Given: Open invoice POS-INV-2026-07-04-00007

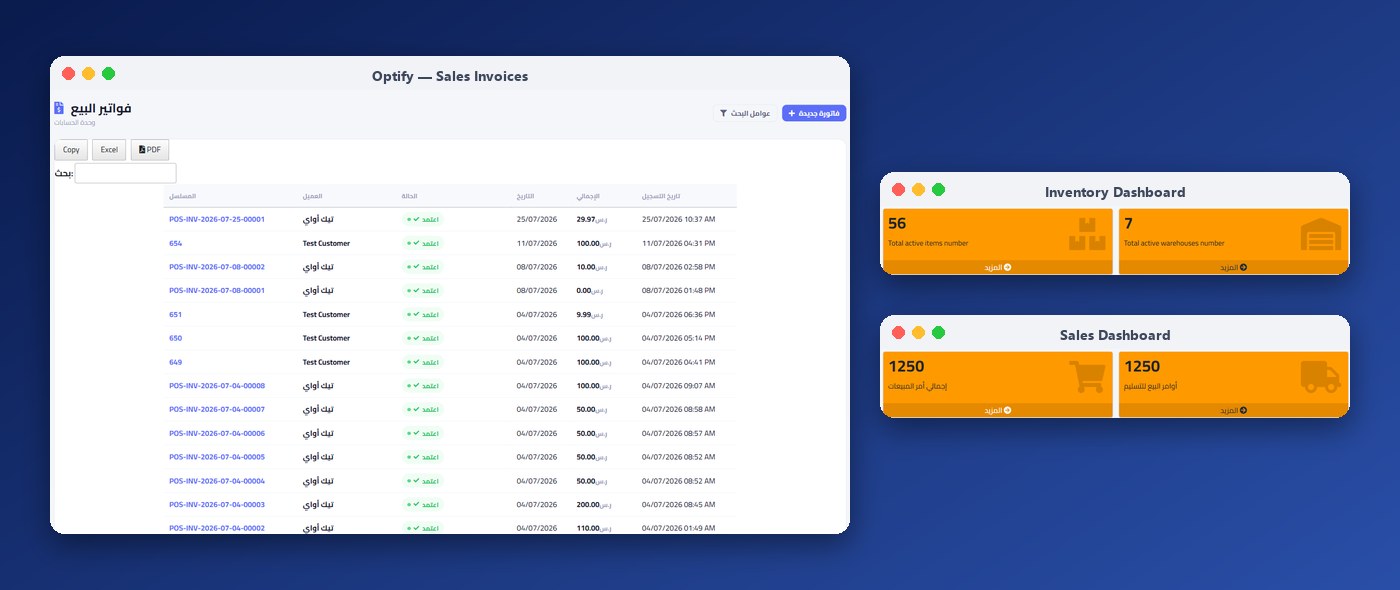Looking at the screenshot, I should [217, 409].
